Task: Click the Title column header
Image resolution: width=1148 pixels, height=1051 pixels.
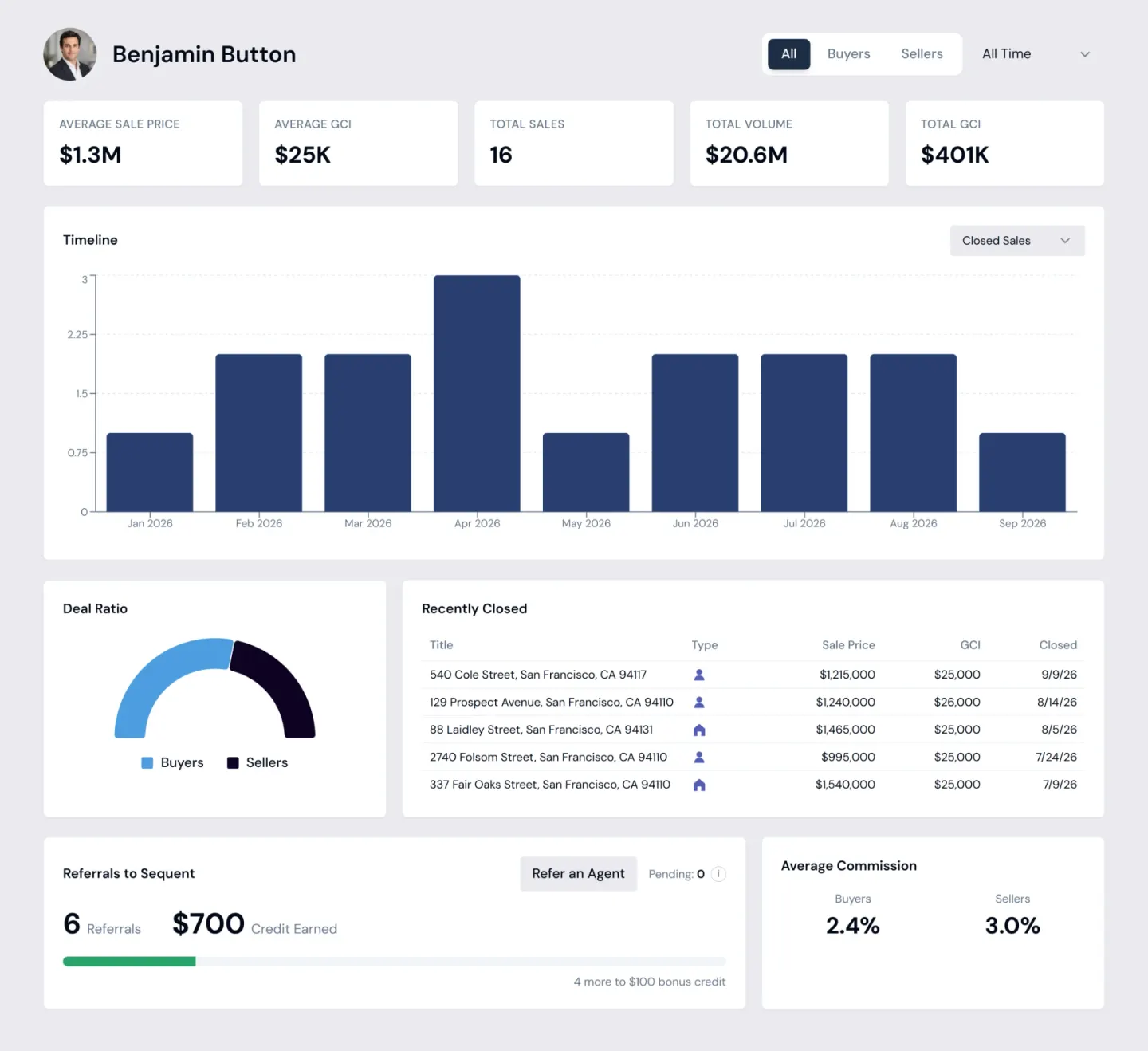Action: pos(442,645)
